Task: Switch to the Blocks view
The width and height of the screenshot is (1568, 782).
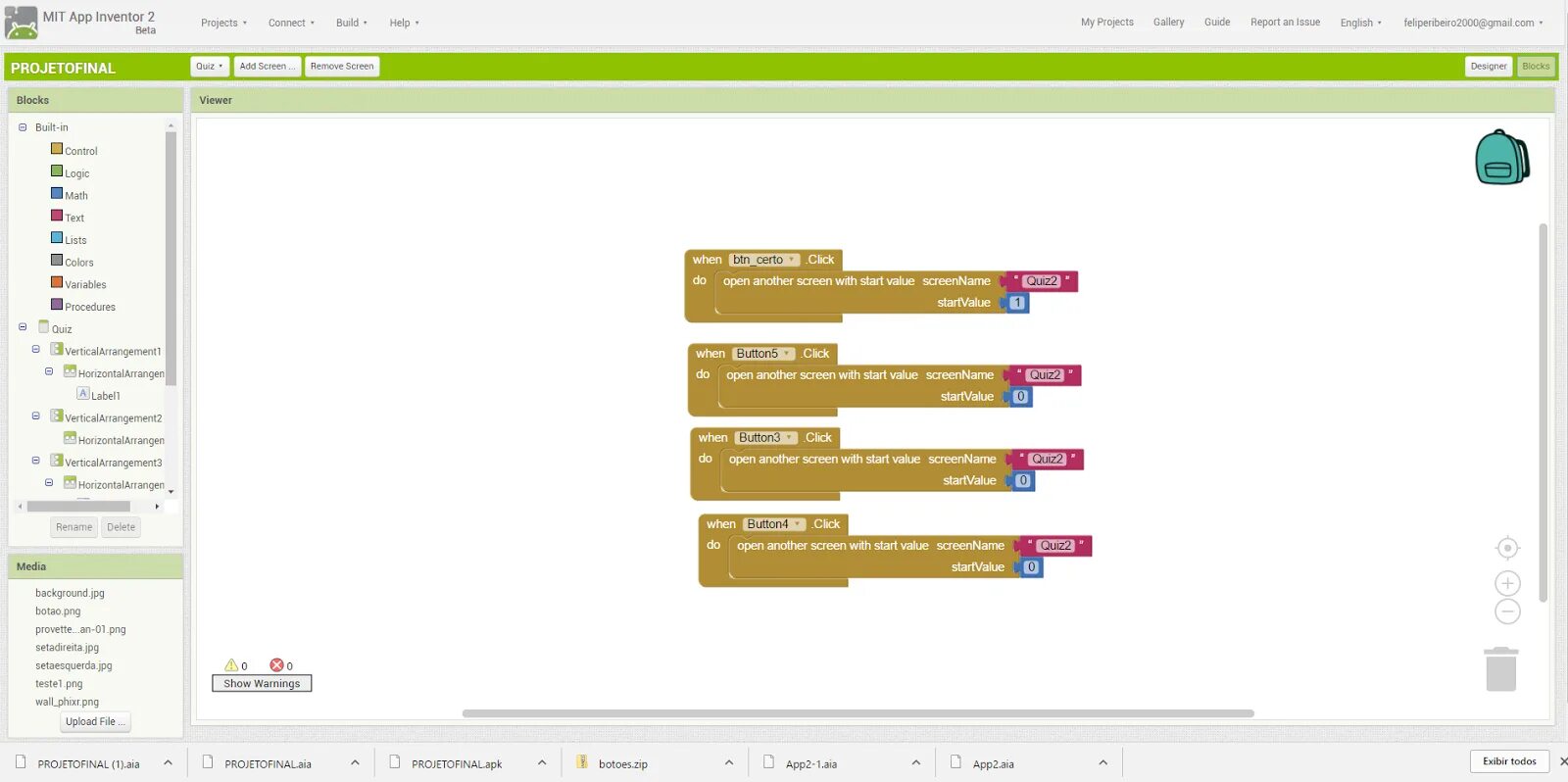Action: tap(1536, 67)
